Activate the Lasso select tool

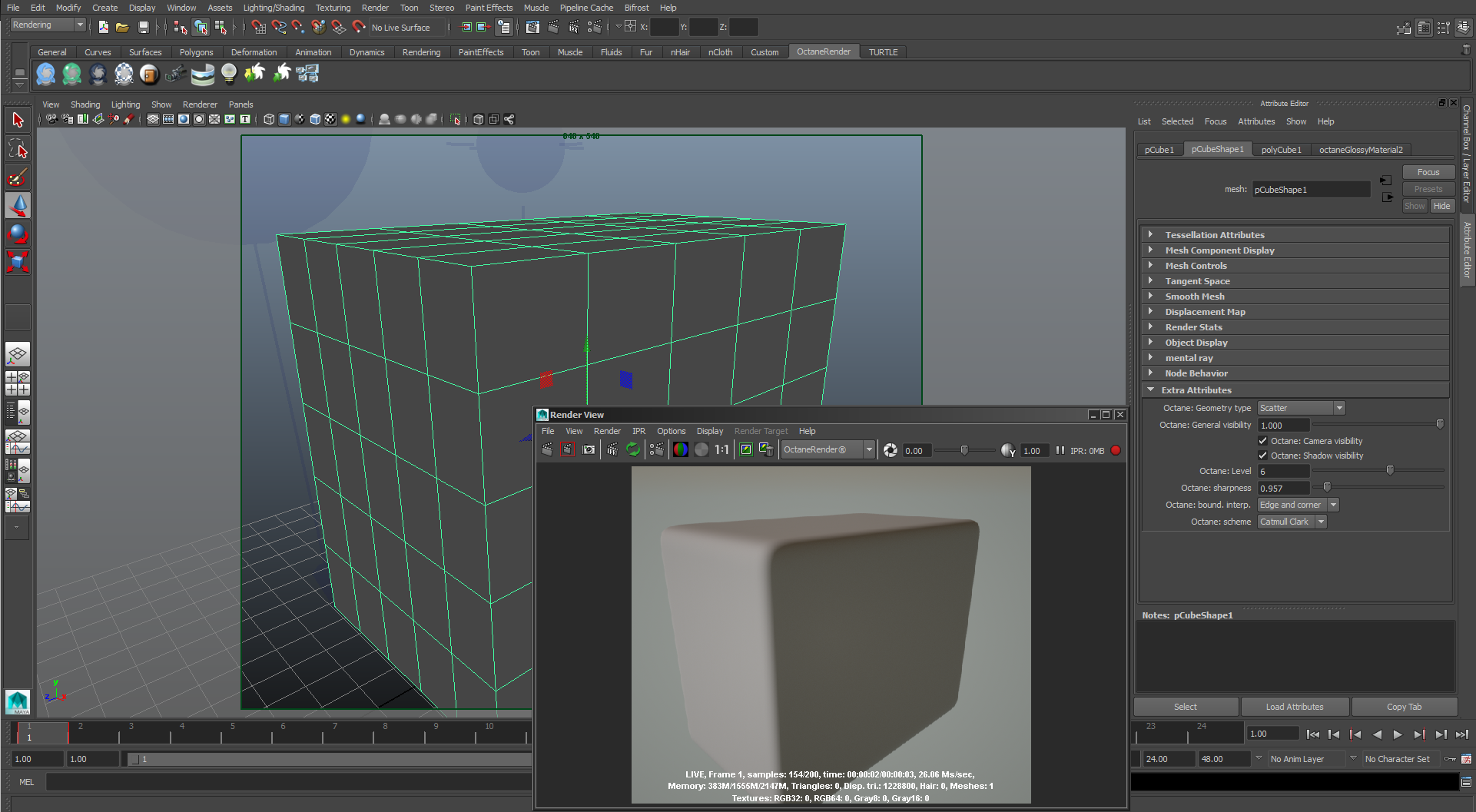[x=18, y=149]
